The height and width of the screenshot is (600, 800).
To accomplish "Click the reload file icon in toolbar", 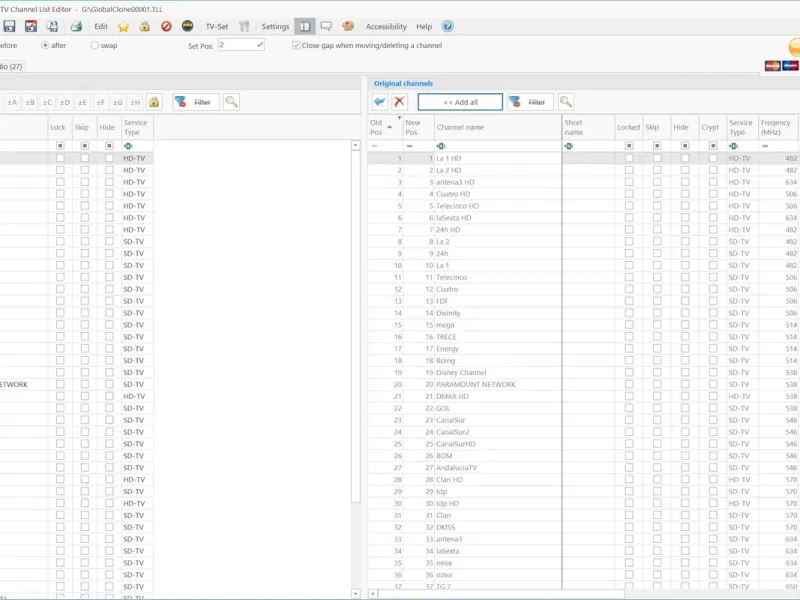I will pyautogui.click(x=53, y=27).
